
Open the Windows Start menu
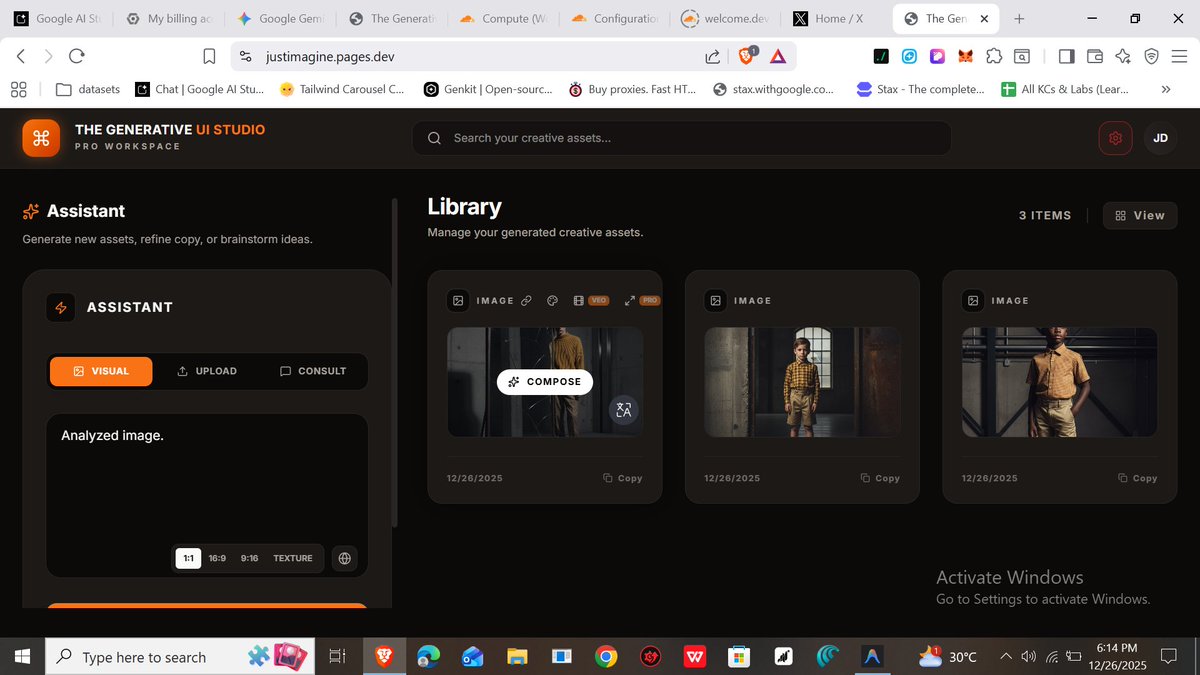(22, 657)
